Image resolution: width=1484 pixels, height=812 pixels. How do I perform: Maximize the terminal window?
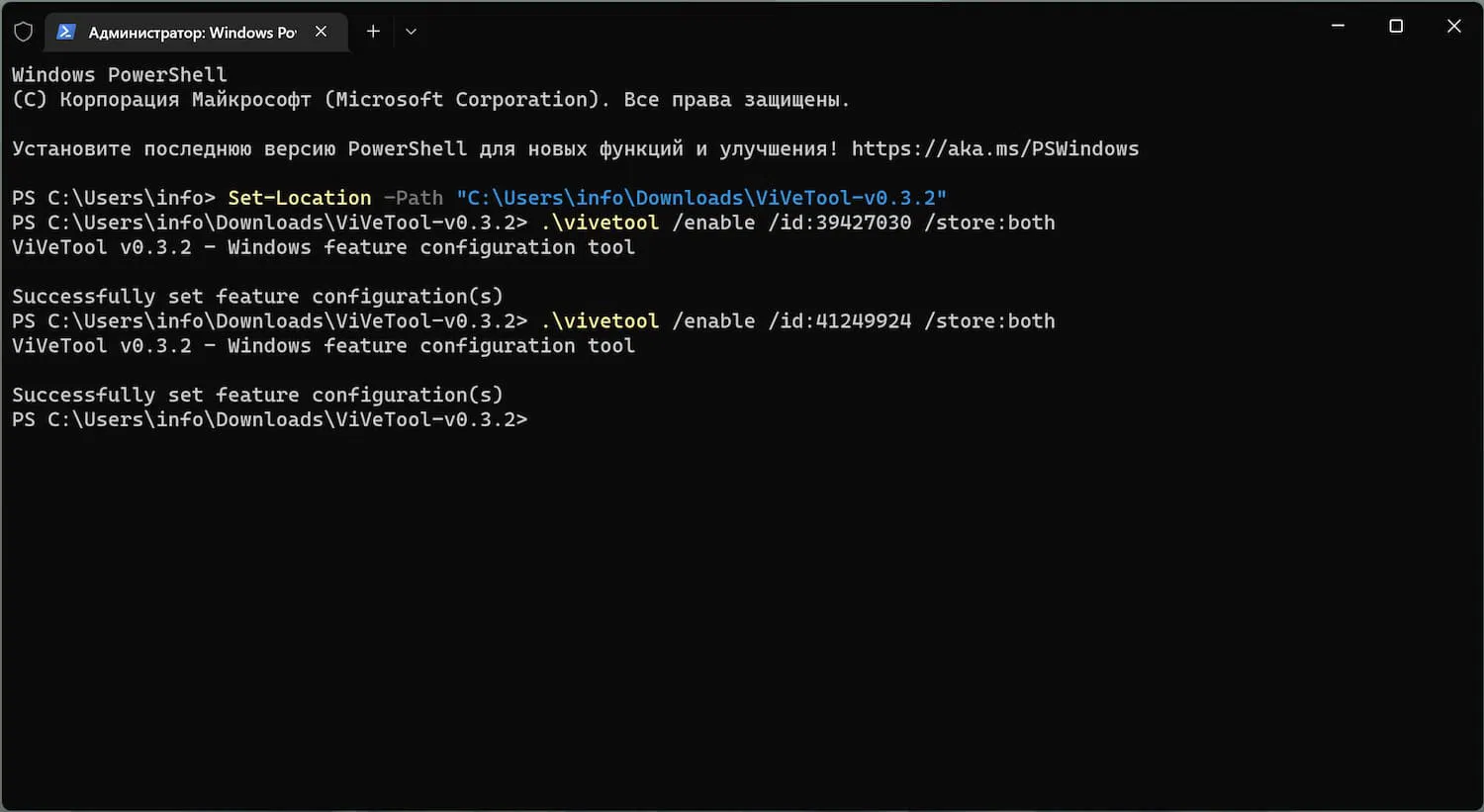tap(1396, 27)
